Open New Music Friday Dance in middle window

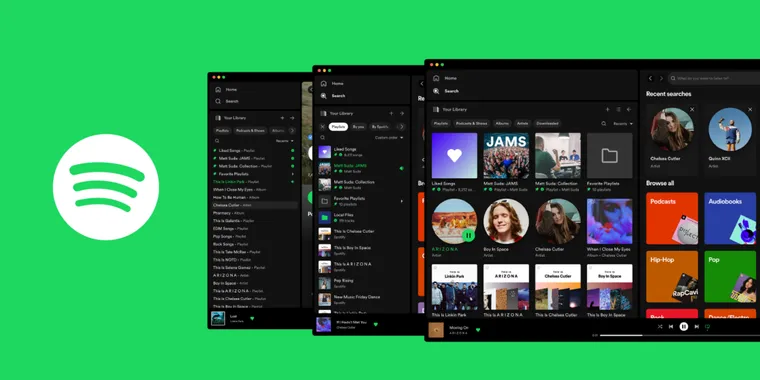click(x=363, y=300)
